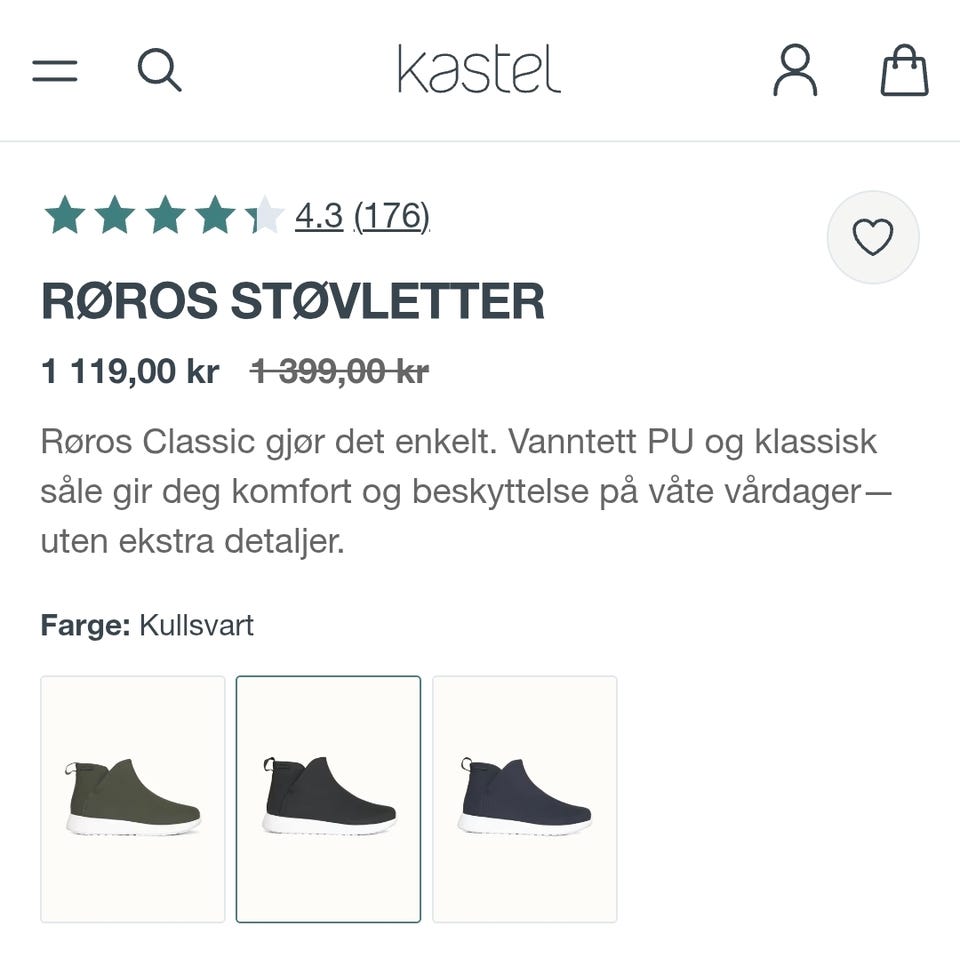The height and width of the screenshot is (966, 960).
Task: Open the search magnifier
Action: click(160, 70)
